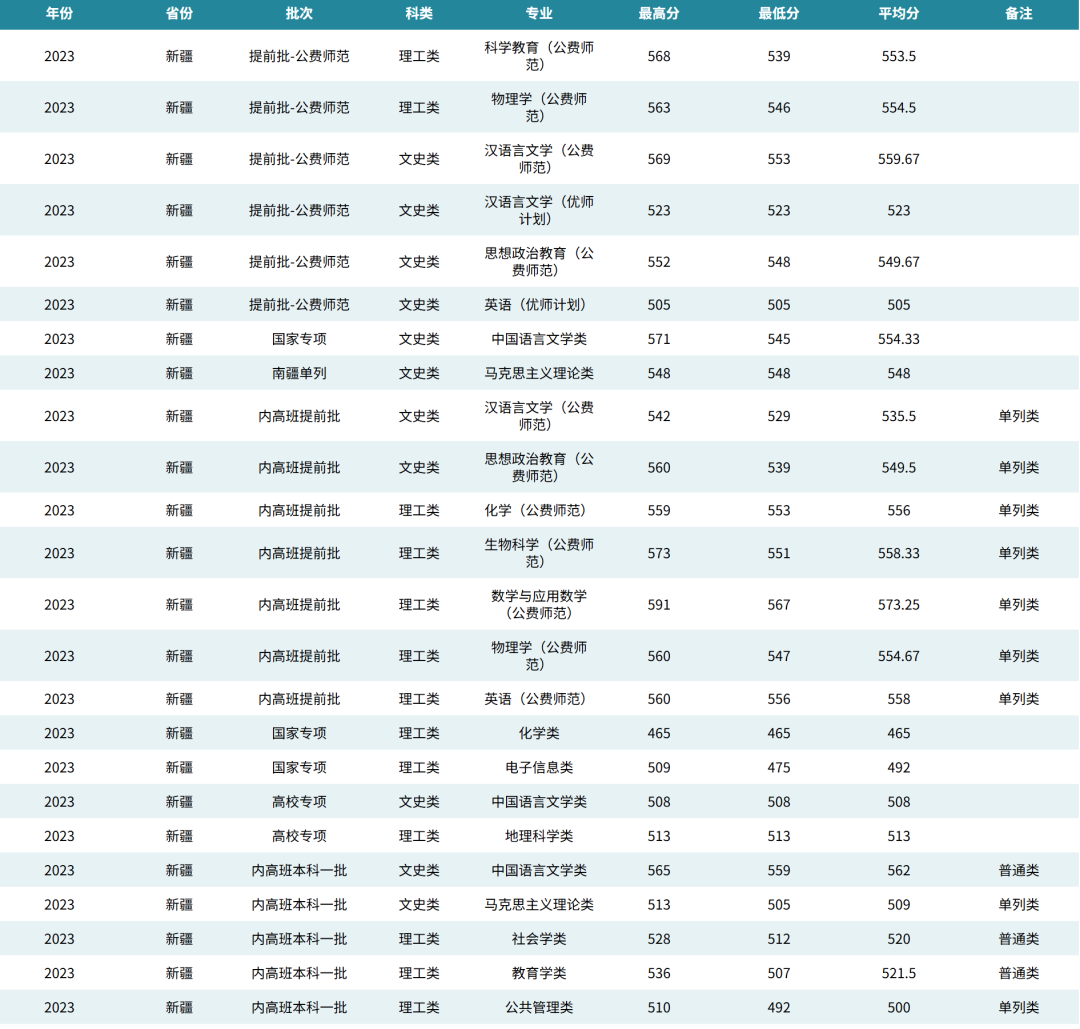Click the 社会学类 major cell
Viewport: 1080px width, 1029px height.
[x=539, y=939]
